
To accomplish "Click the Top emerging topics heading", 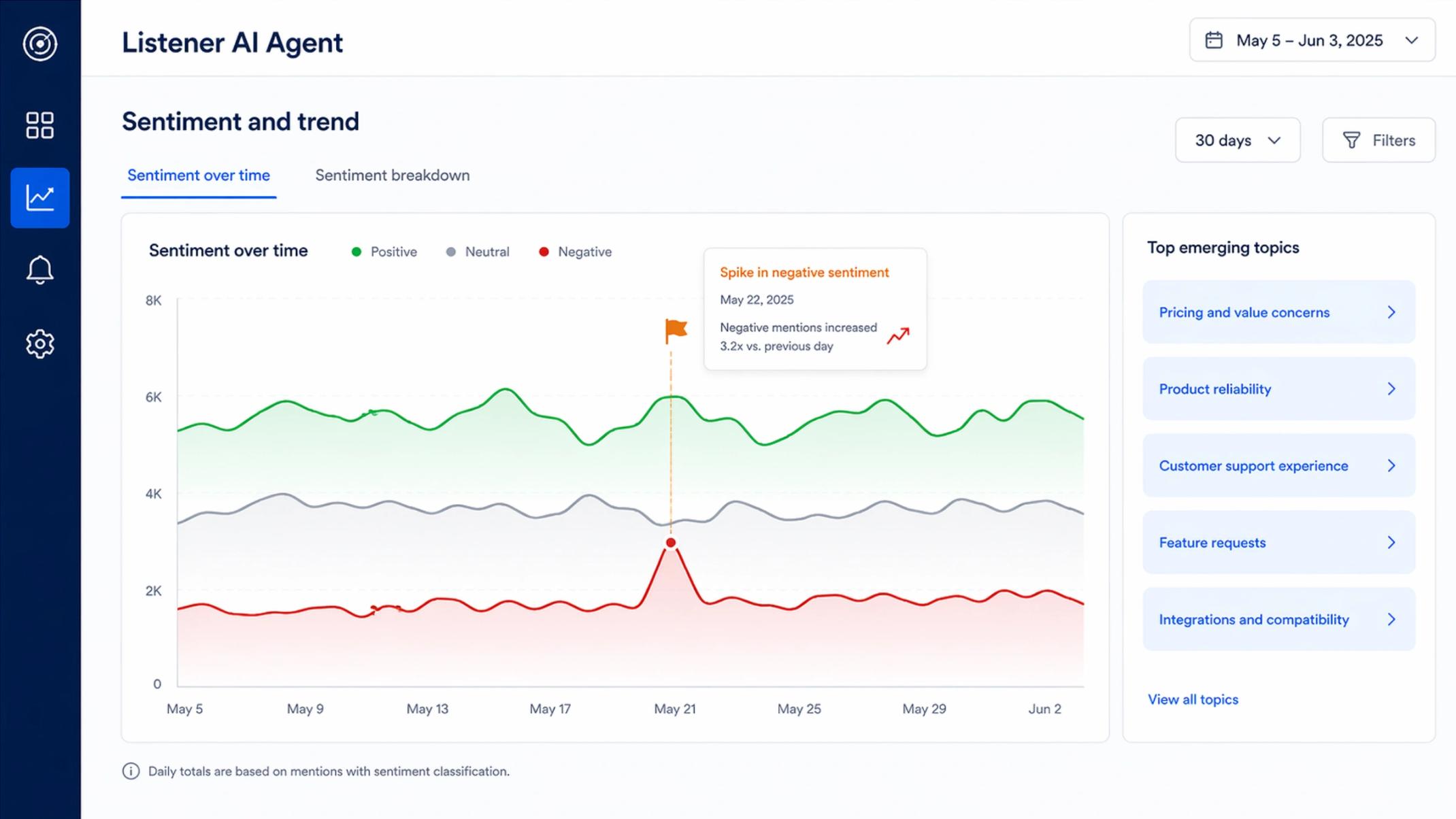I will tap(1223, 248).
